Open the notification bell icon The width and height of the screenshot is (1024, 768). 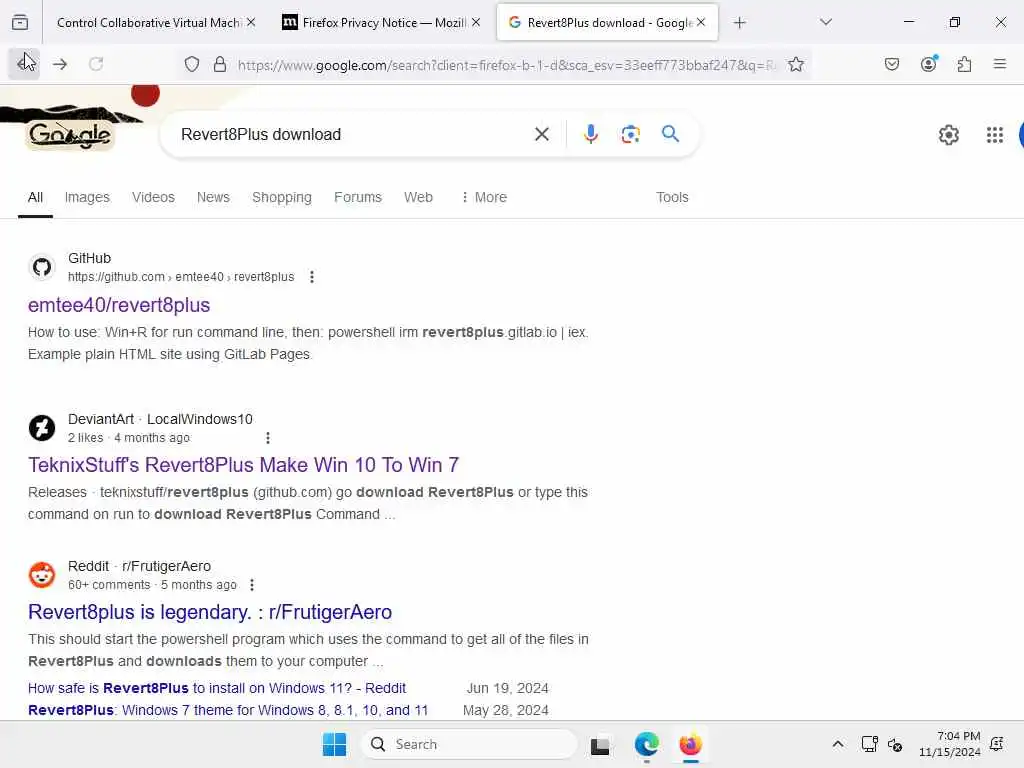coord(997,744)
